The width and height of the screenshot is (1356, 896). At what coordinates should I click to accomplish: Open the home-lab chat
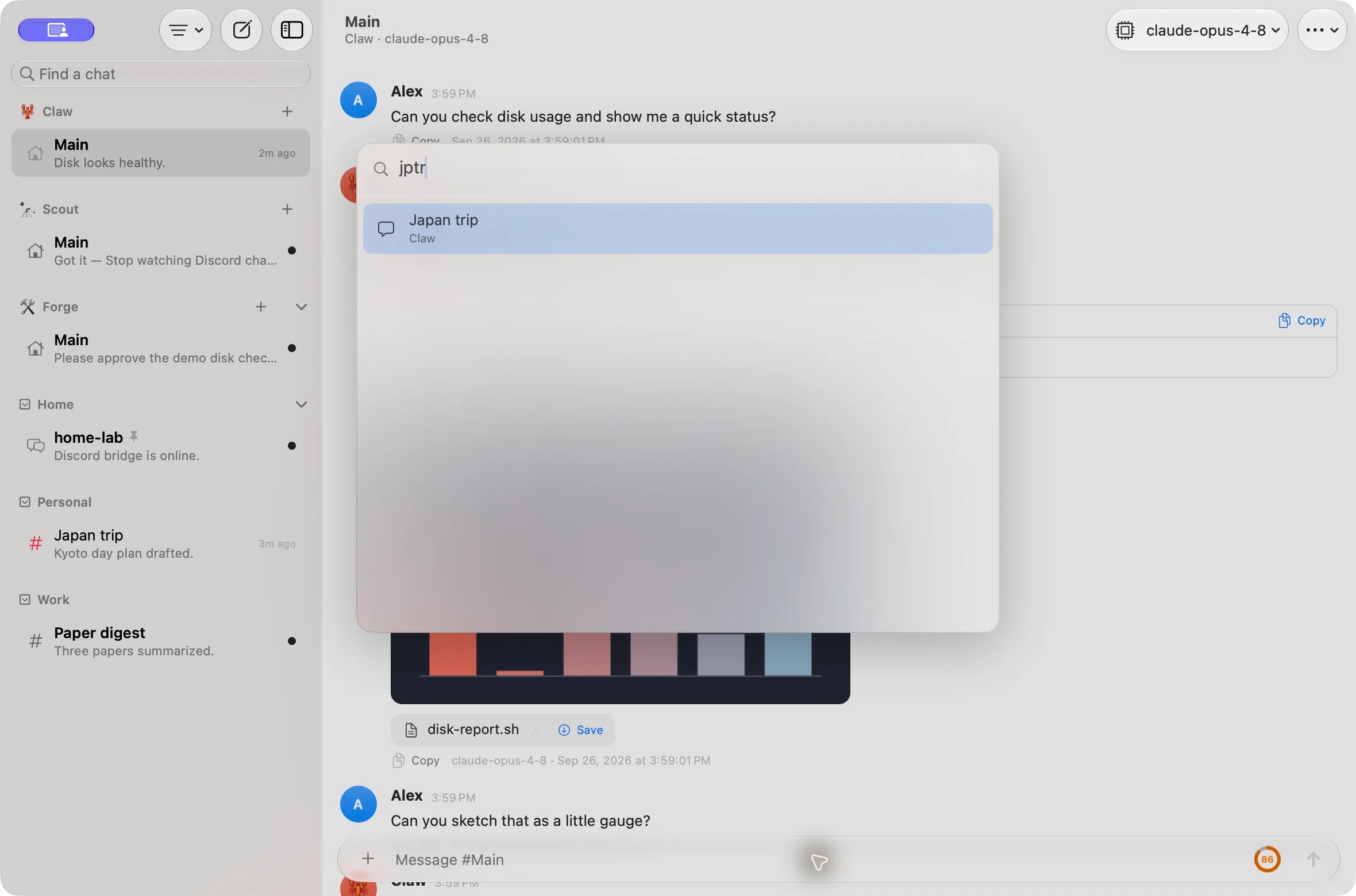coord(161,446)
